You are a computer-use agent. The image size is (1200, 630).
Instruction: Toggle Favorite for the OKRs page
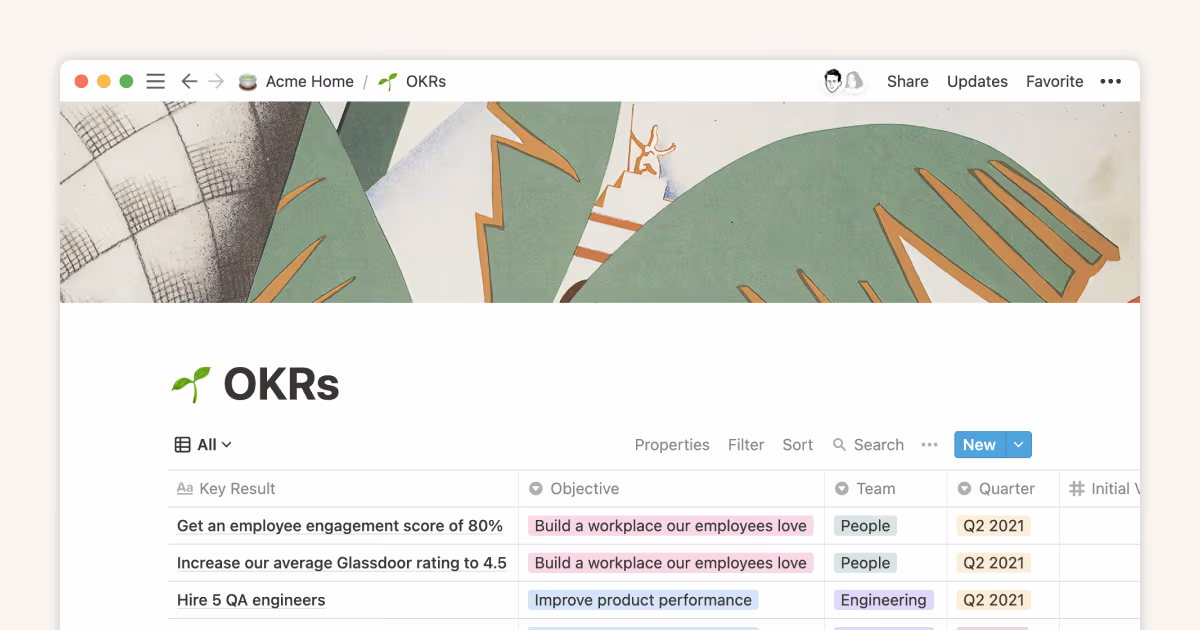click(x=1054, y=81)
